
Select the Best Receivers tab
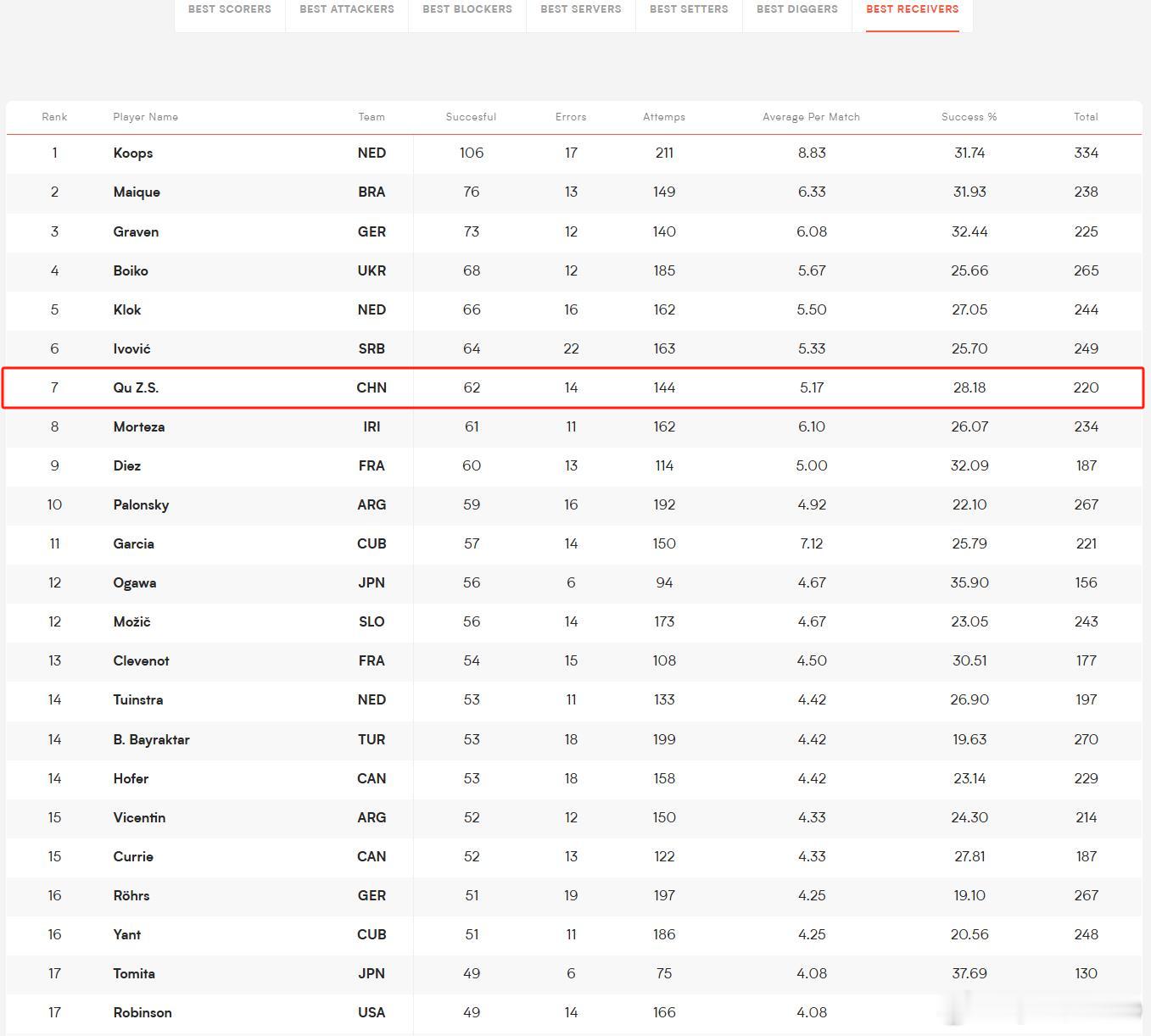(913, 9)
